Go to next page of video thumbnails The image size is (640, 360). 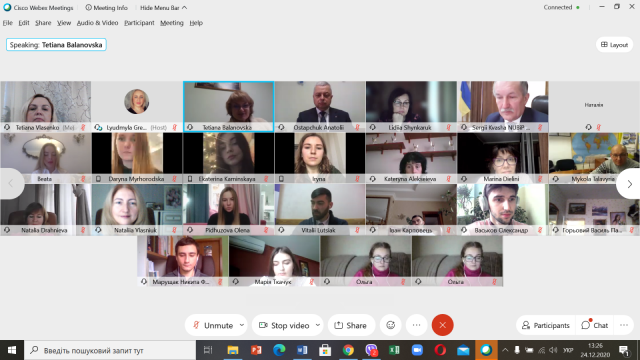coord(629,184)
